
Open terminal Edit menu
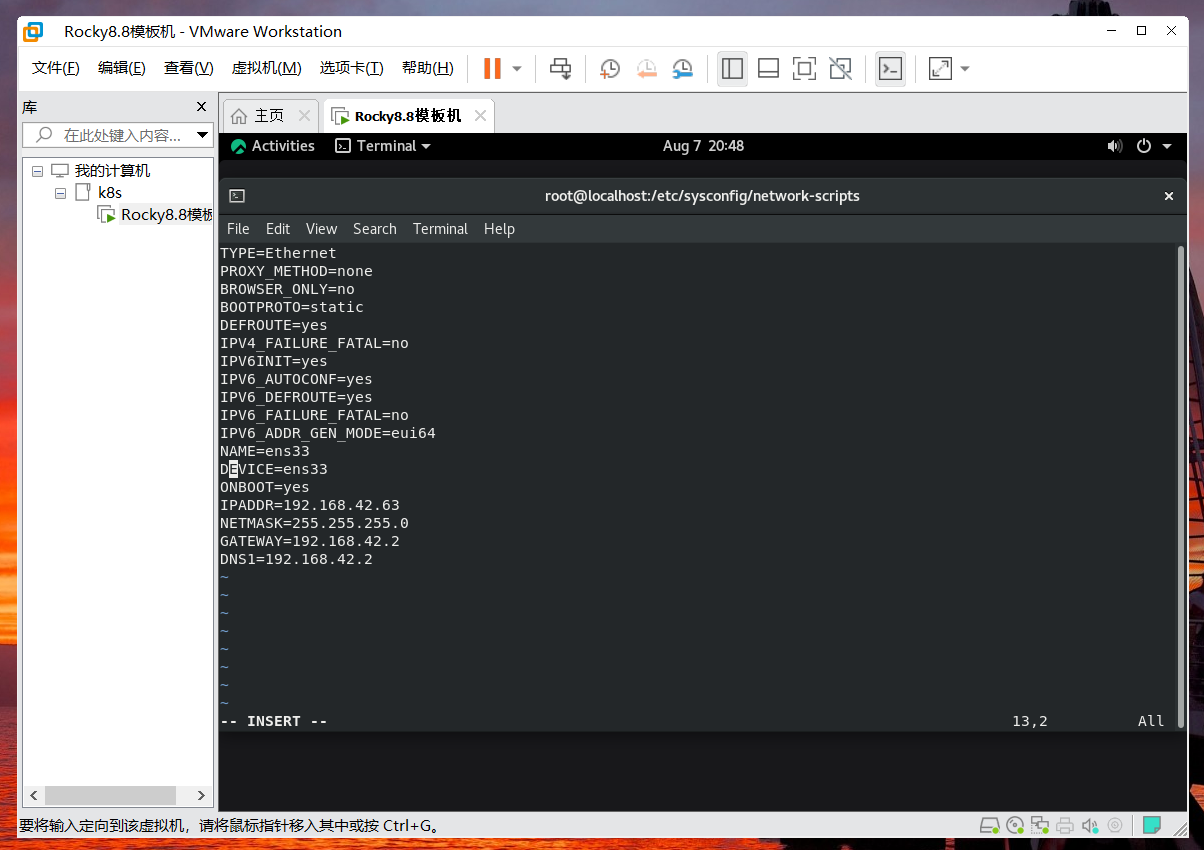(x=278, y=229)
